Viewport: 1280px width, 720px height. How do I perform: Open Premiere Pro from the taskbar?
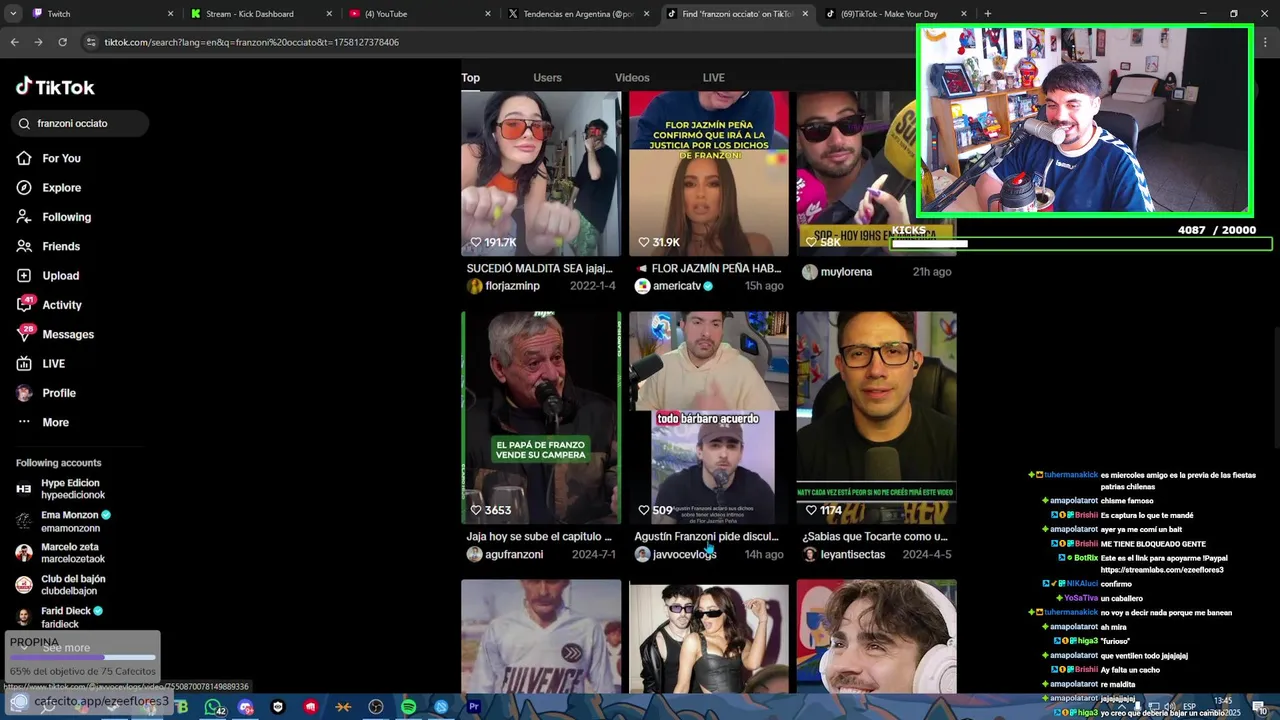tap(474, 707)
